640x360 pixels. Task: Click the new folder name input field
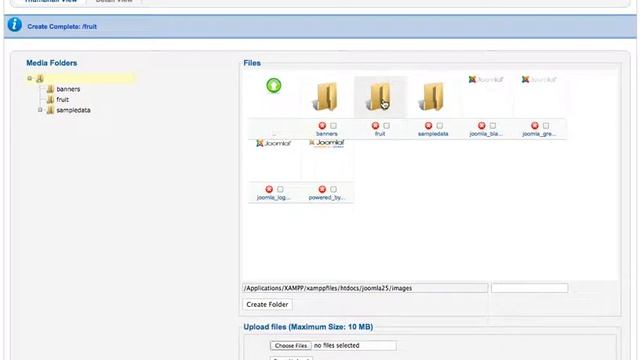[529, 288]
